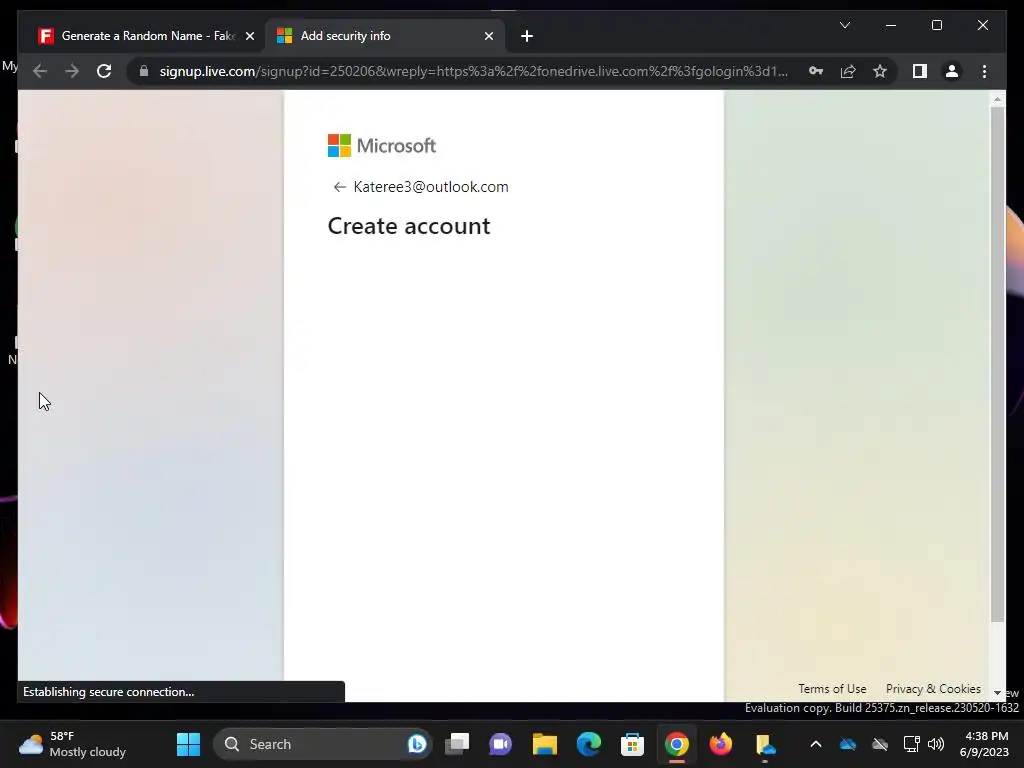Maximize the Chrome window
This screenshot has width=1024, height=768.
(936, 25)
